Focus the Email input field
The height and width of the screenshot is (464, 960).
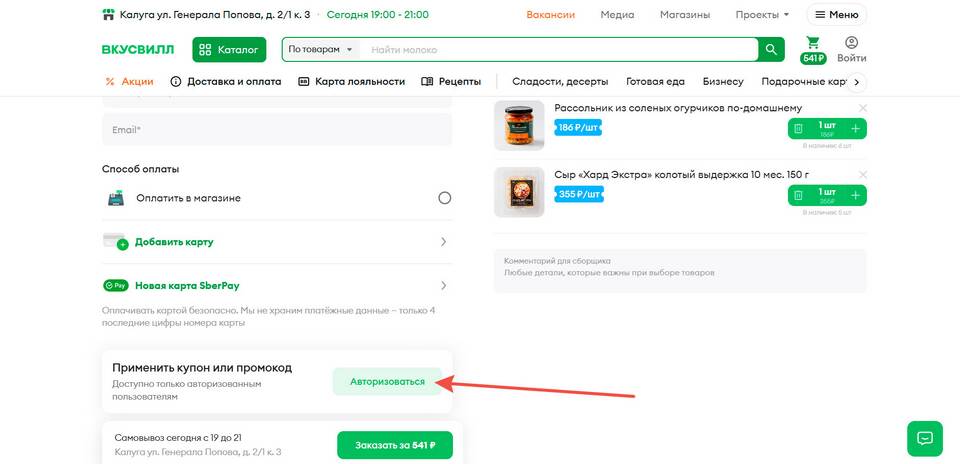click(277, 130)
